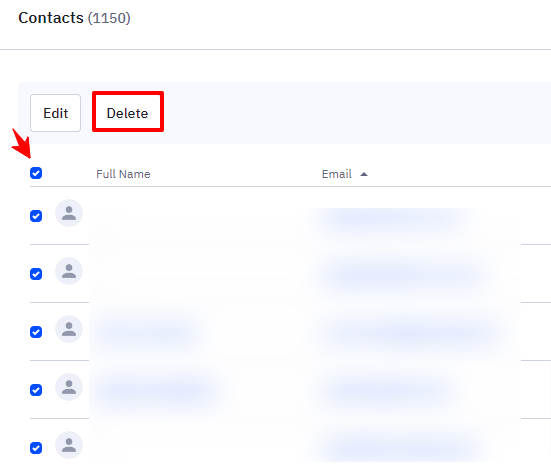Uncheck the fourth contact row checkbox
Screen dimensions: 551x471
(x=36, y=390)
